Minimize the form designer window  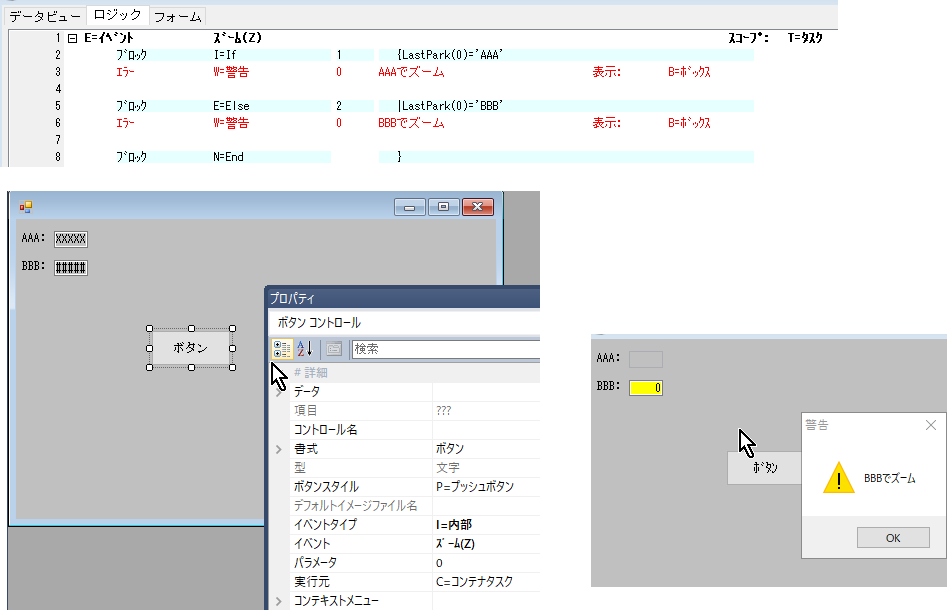409,207
